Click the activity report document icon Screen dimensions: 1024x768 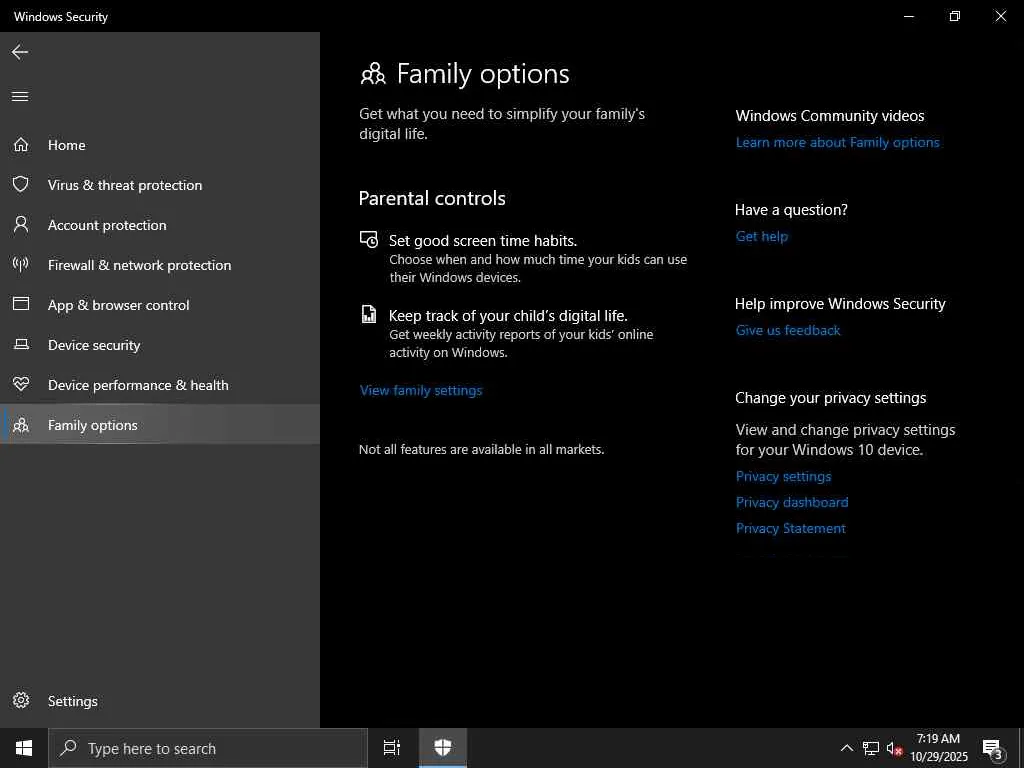tap(369, 314)
